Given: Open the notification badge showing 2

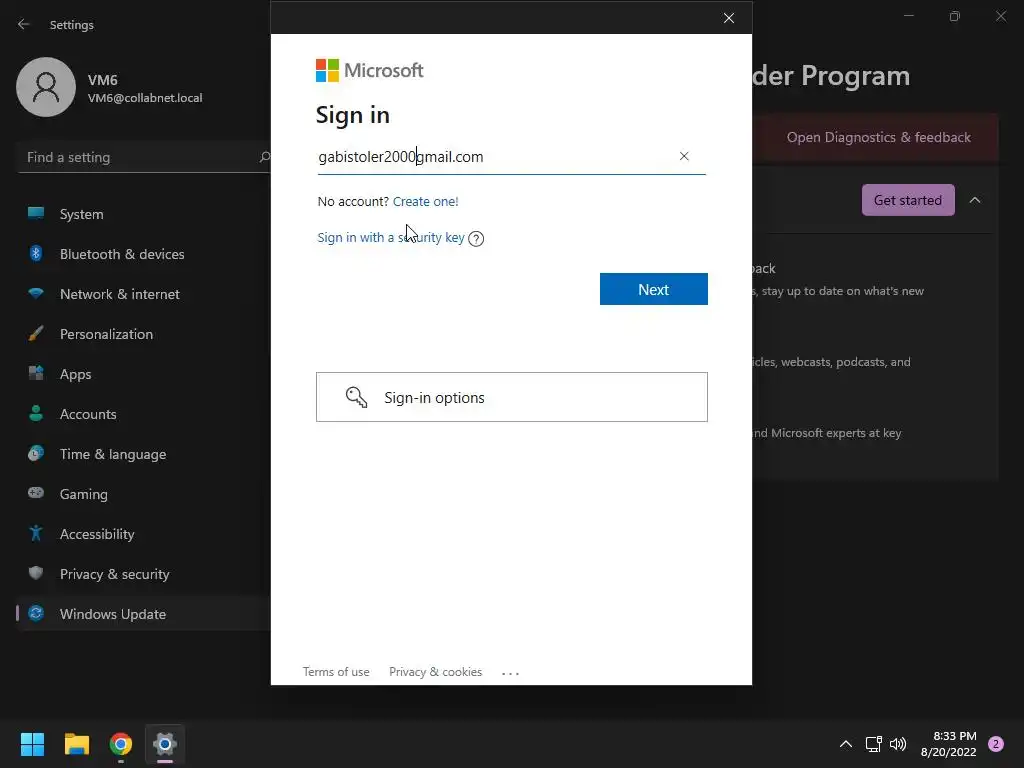Looking at the screenshot, I should coord(996,744).
